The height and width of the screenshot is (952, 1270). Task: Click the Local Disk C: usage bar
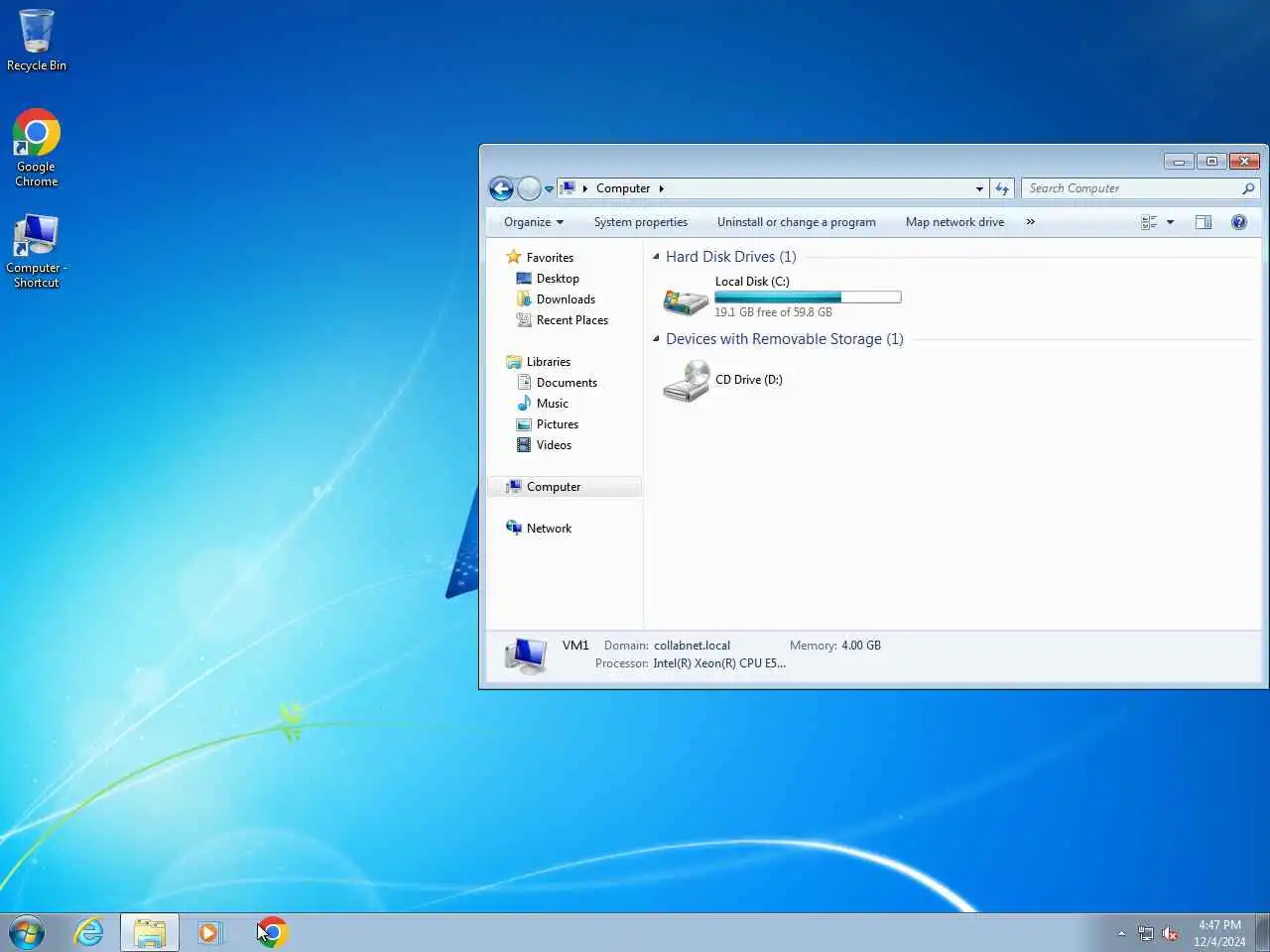(x=808, y=297)
